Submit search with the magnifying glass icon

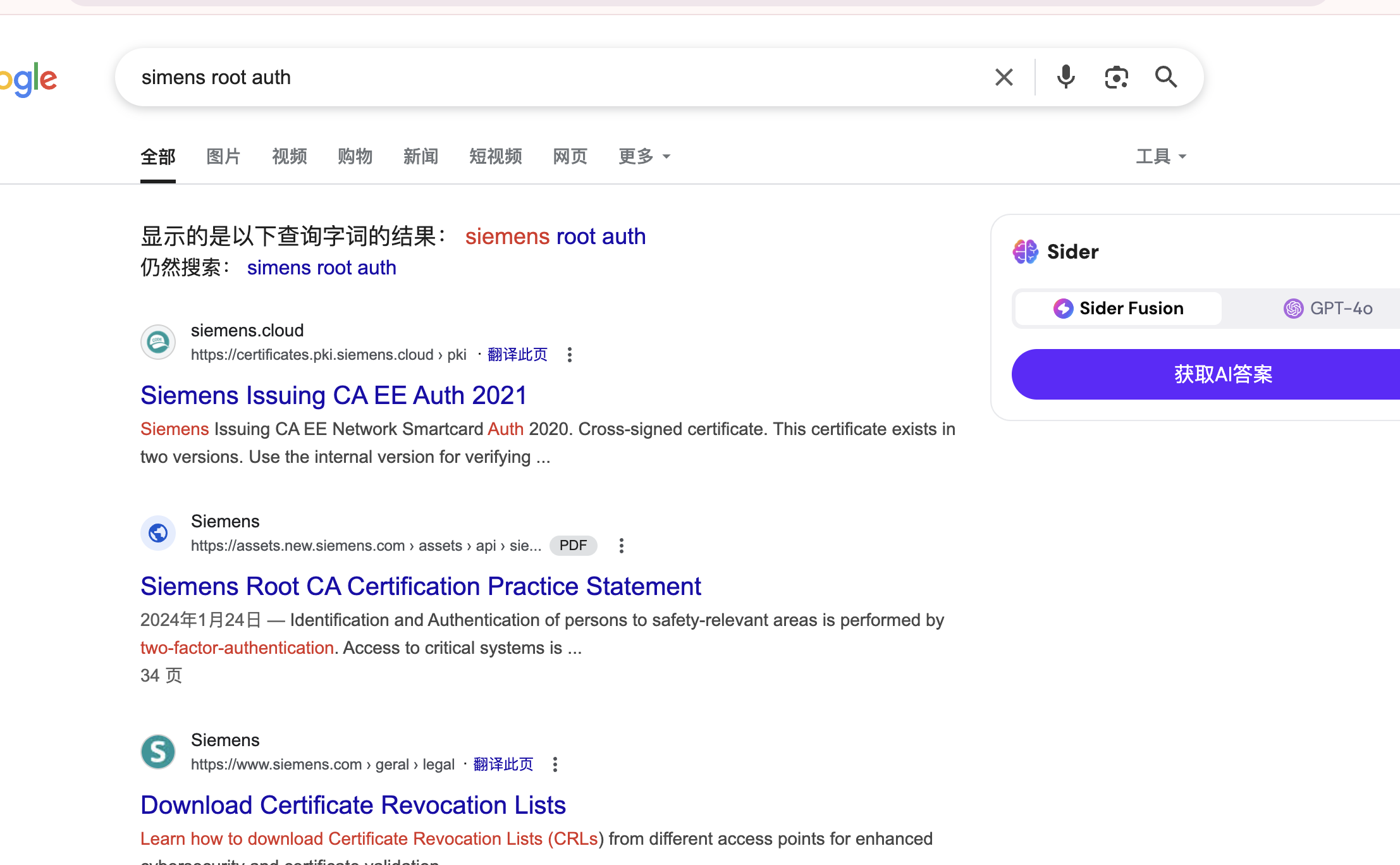pyautogui.click(x=1166, y=77)
